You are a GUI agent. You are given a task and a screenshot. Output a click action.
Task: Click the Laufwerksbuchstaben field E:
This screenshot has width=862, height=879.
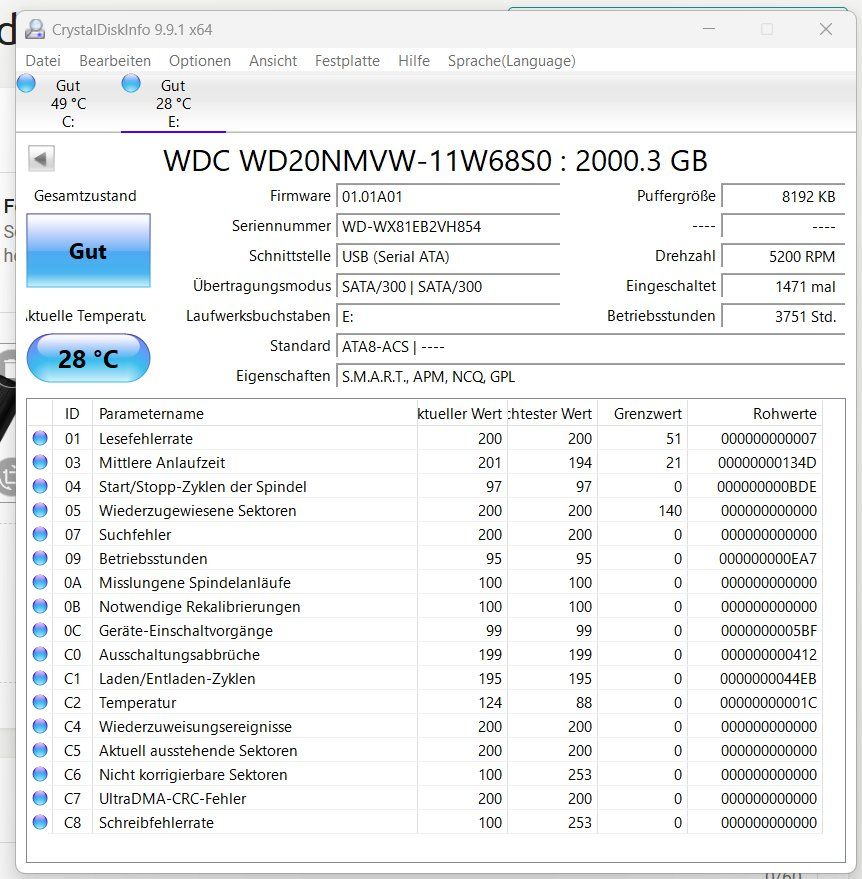(447, 317)
